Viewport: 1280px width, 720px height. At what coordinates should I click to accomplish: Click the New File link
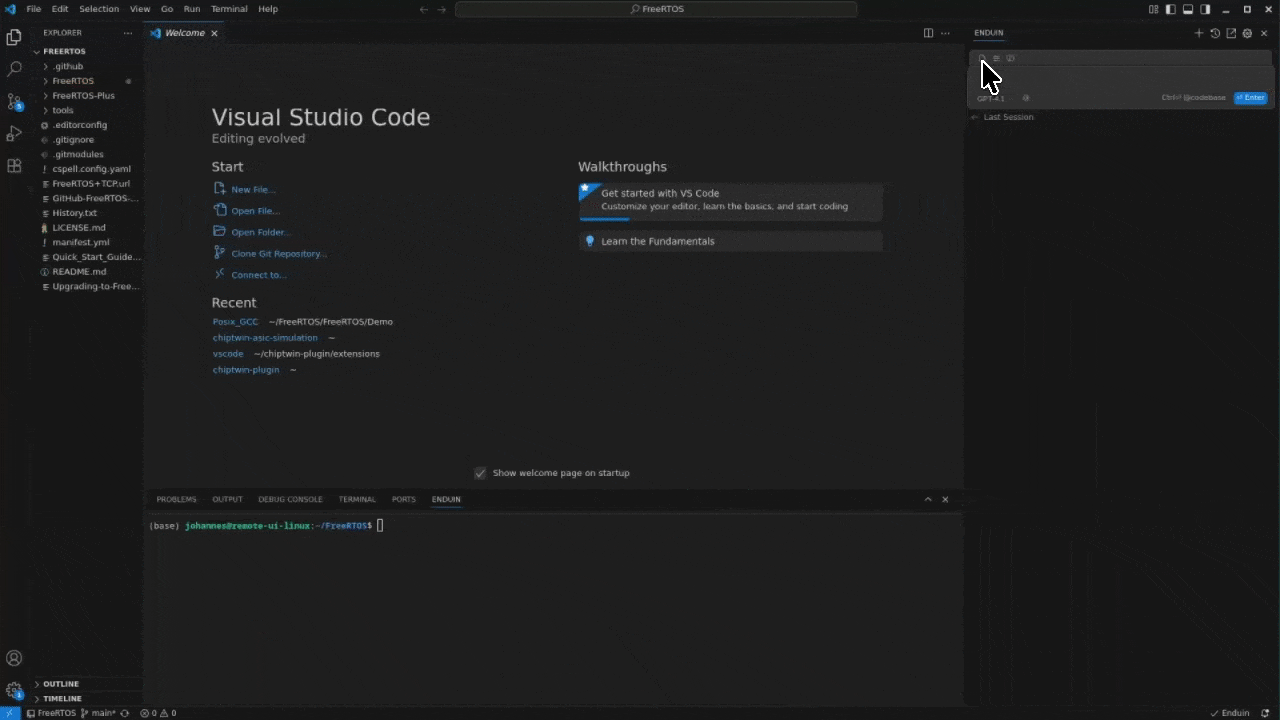tap(253, 190)
